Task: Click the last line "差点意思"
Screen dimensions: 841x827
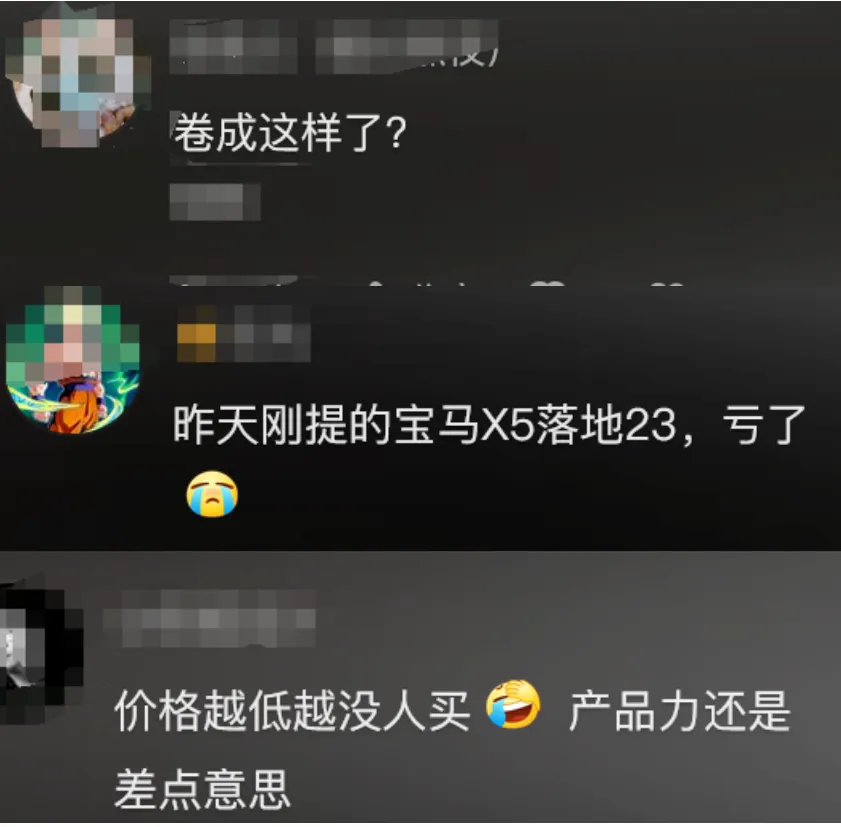Action: (x=203, y=789)
